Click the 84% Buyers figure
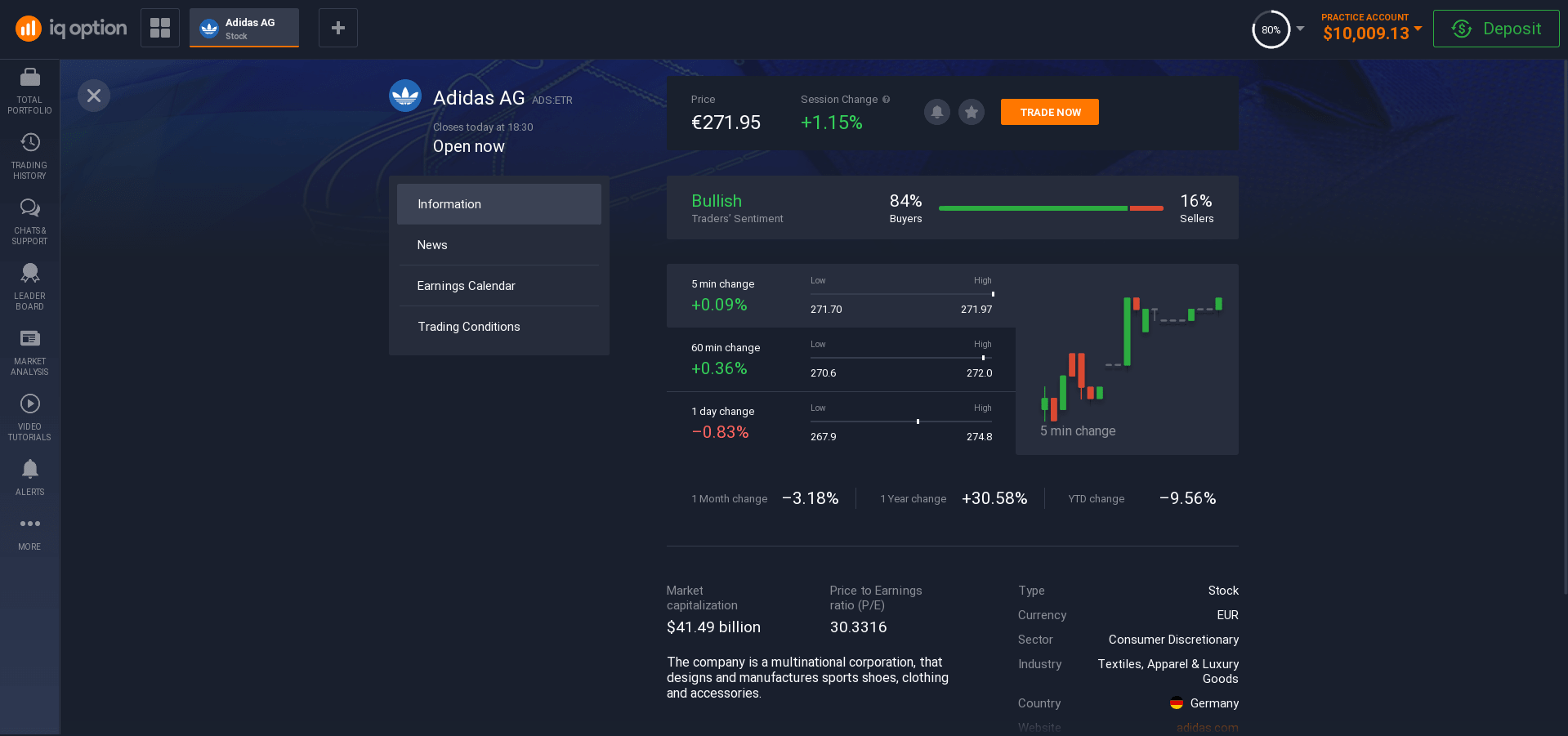This screenshot has width=1568, height=736. point(905,201)
